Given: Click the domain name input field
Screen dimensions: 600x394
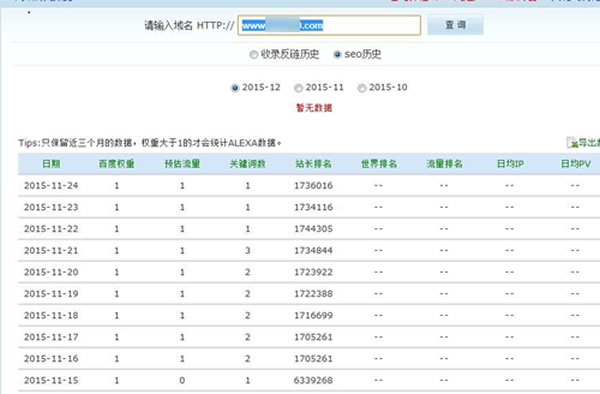Looking at the screenshot, I should pos(329,25).
